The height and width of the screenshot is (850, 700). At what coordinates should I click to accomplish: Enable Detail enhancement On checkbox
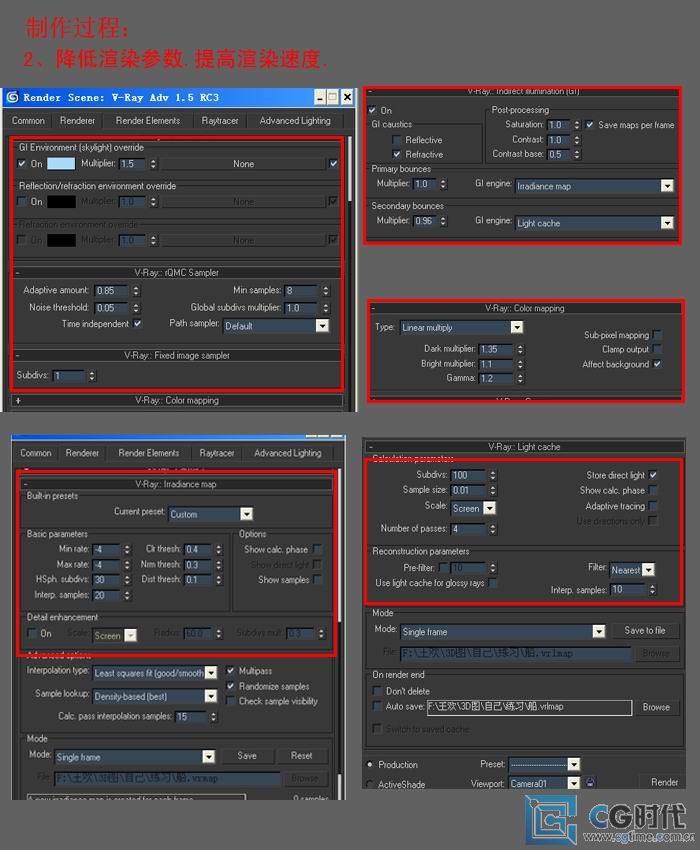(x=31, y=633)
